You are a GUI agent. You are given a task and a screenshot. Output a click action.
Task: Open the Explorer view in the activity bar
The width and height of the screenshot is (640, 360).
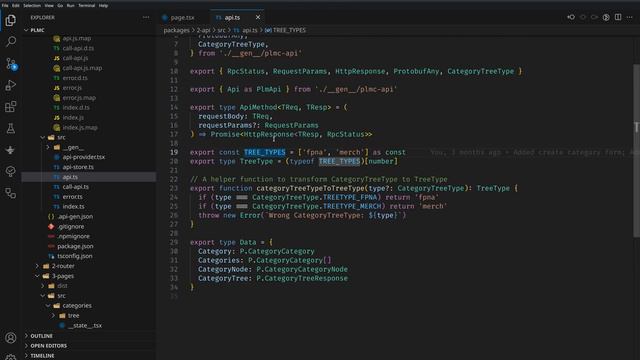pos(11,20)
